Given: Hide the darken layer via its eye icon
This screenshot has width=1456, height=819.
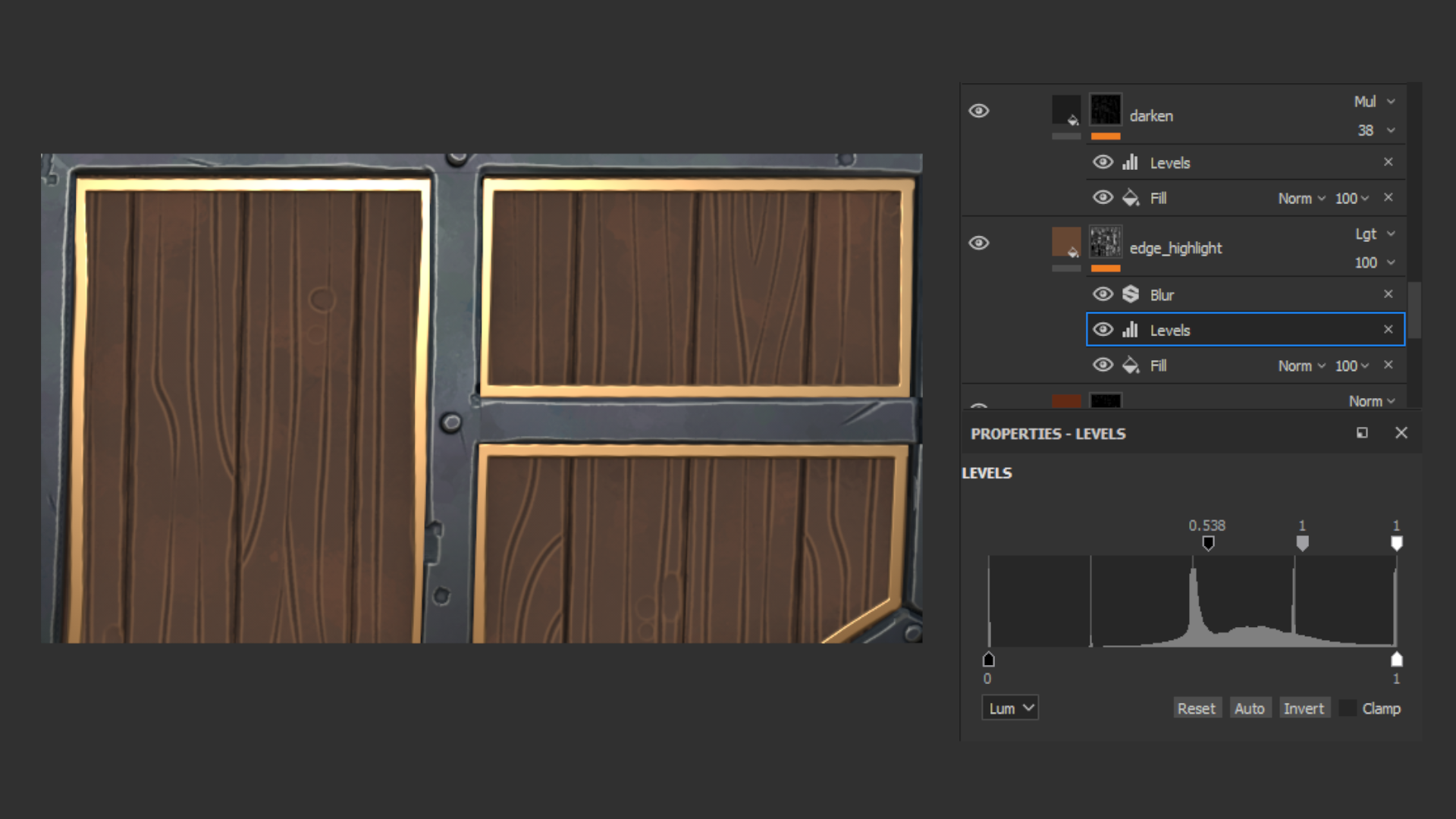Looking at the screenshot, I should tap(979, 111).
